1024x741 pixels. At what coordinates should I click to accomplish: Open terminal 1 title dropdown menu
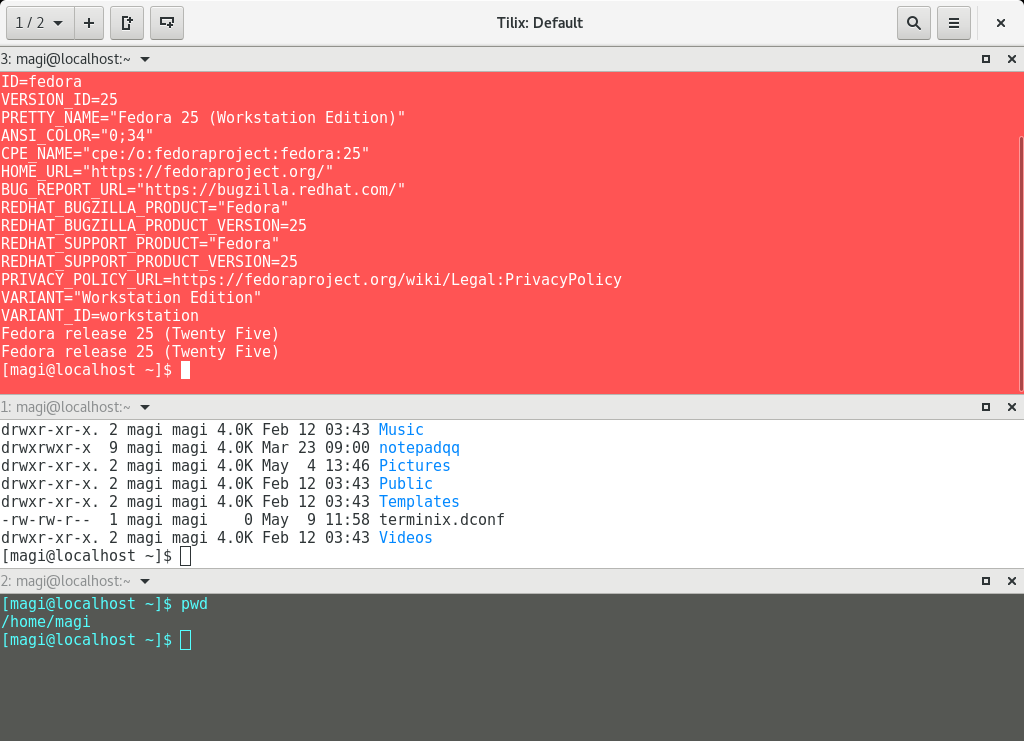click(x=145, y=407)
